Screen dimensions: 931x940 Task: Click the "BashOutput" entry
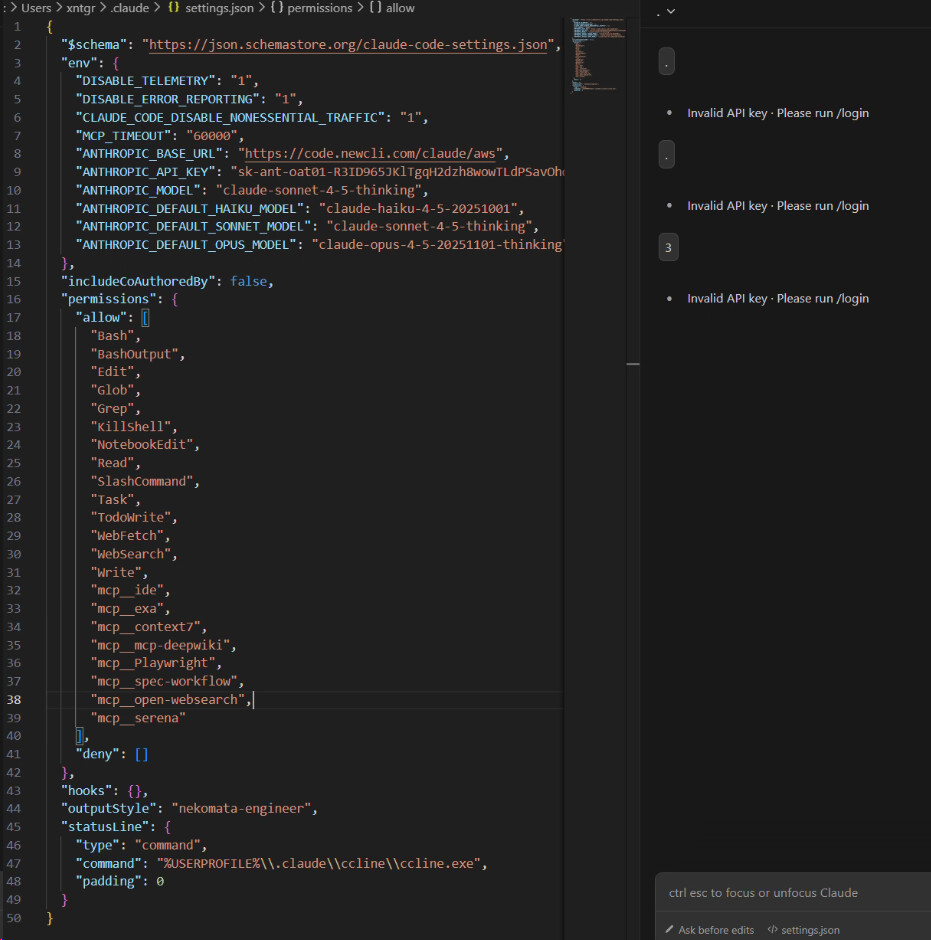[134, 354]
